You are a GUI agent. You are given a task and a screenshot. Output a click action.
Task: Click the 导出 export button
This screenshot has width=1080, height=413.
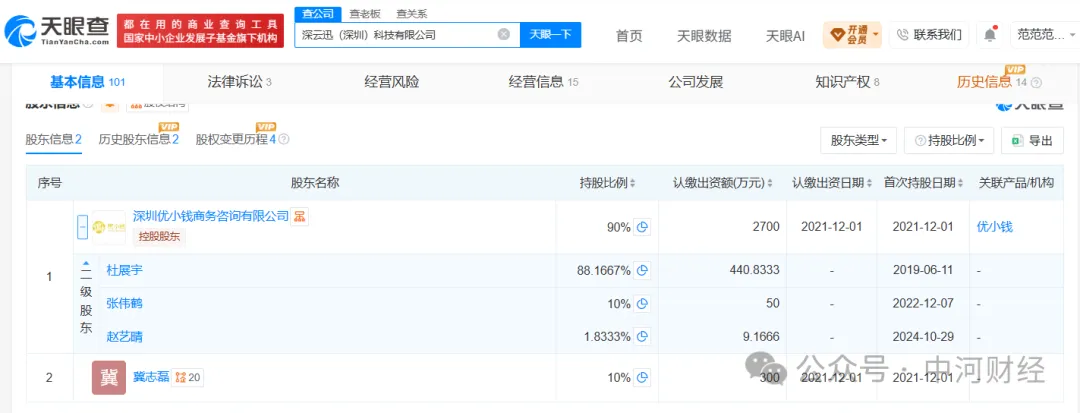(x=1032, y=140)
